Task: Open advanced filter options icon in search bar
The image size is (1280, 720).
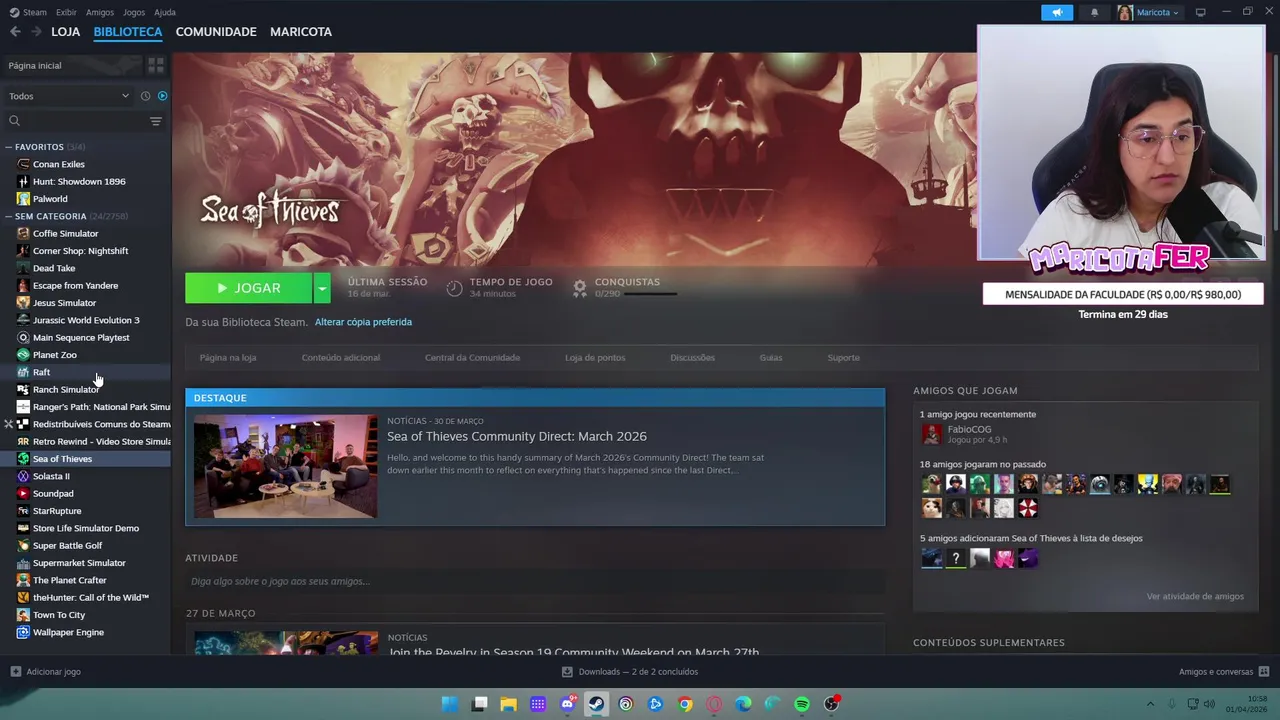Action: click(x=156, y=121)
